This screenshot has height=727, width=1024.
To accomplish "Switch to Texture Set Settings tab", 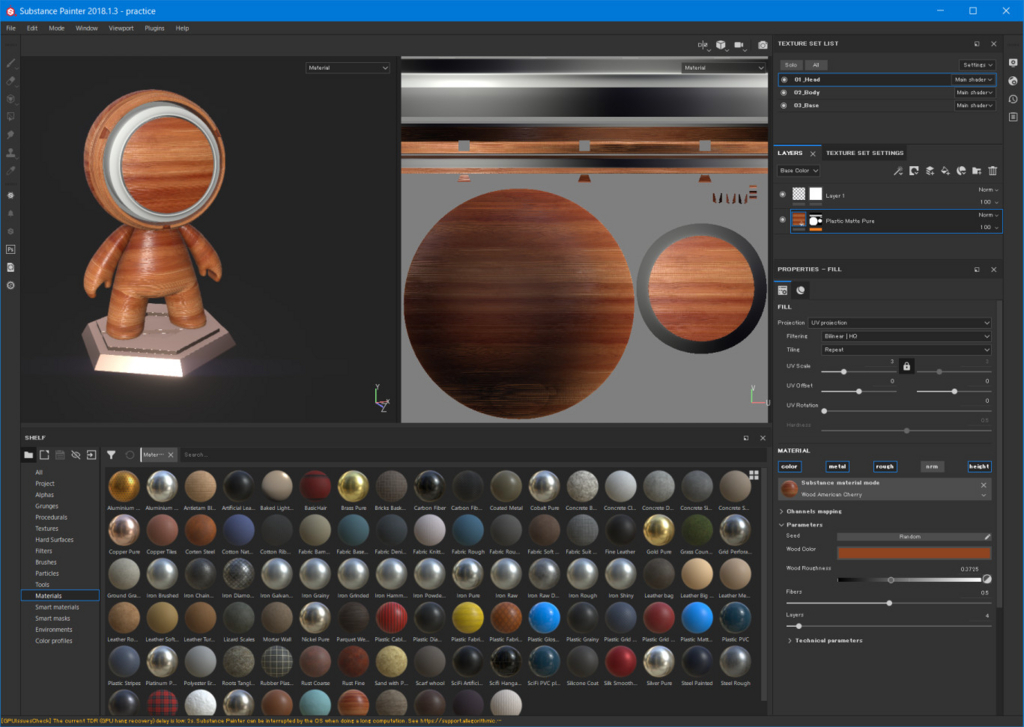I will pos(865,153).
